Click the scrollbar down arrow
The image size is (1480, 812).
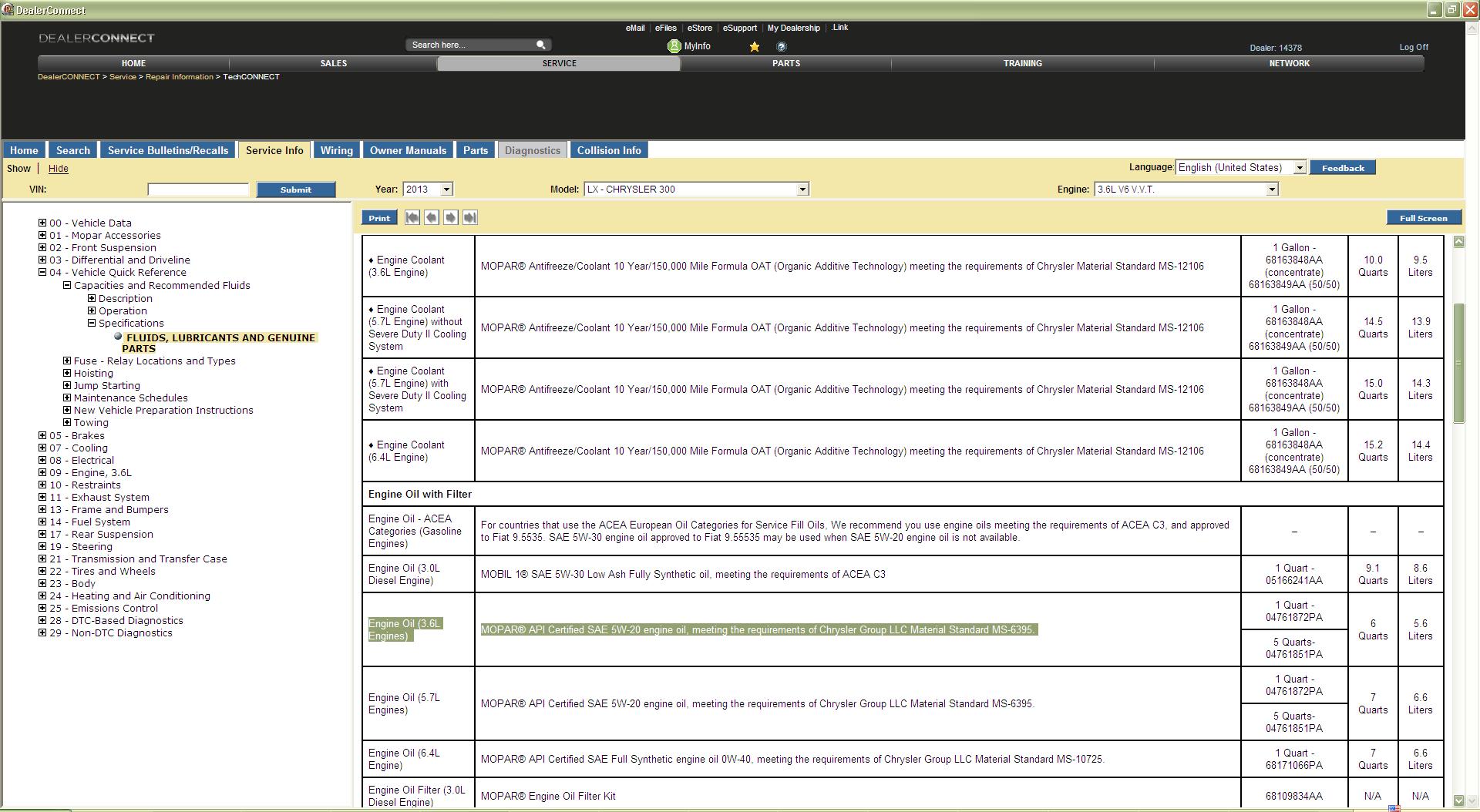(x=1458, y=800)
